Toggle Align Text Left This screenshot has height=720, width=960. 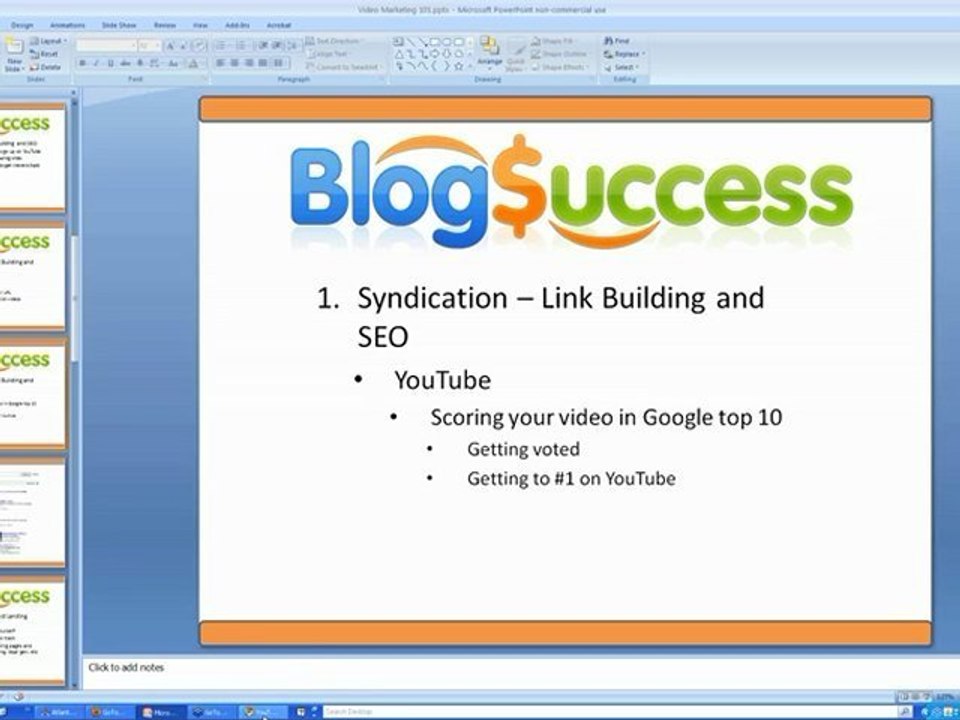coord(220,63)
